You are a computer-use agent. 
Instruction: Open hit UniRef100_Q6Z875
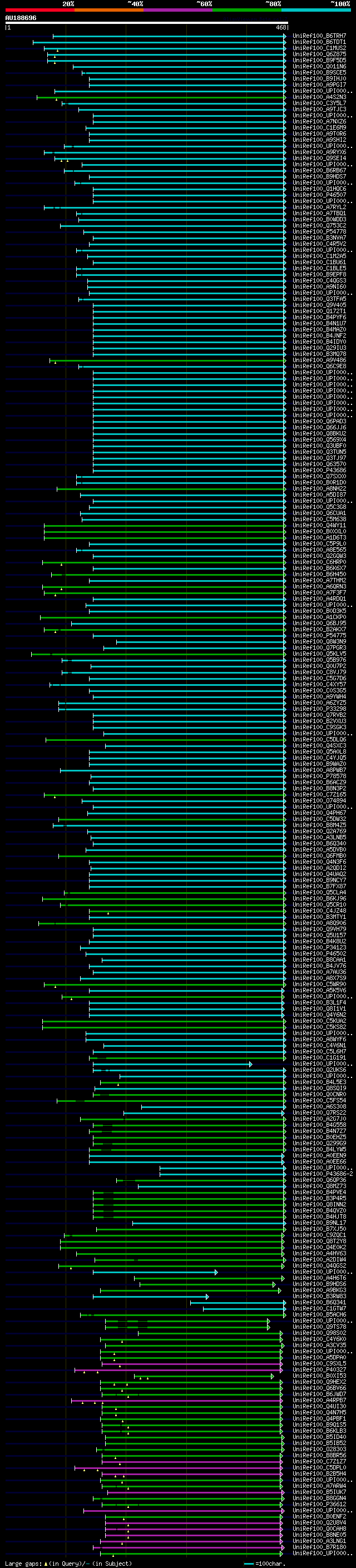coord(319,54)
